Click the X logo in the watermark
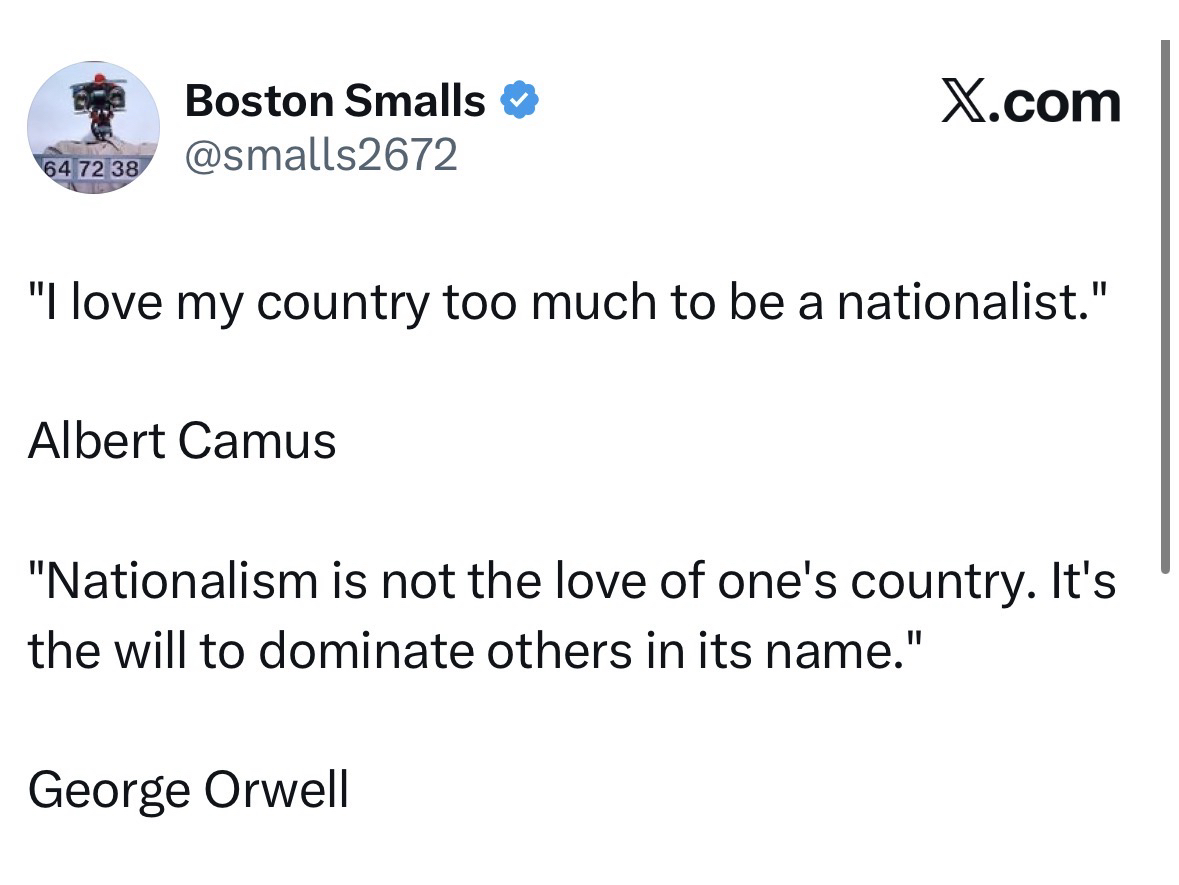Image resolution: width=1179 pixels, height=885 pixels. (963, 102)
